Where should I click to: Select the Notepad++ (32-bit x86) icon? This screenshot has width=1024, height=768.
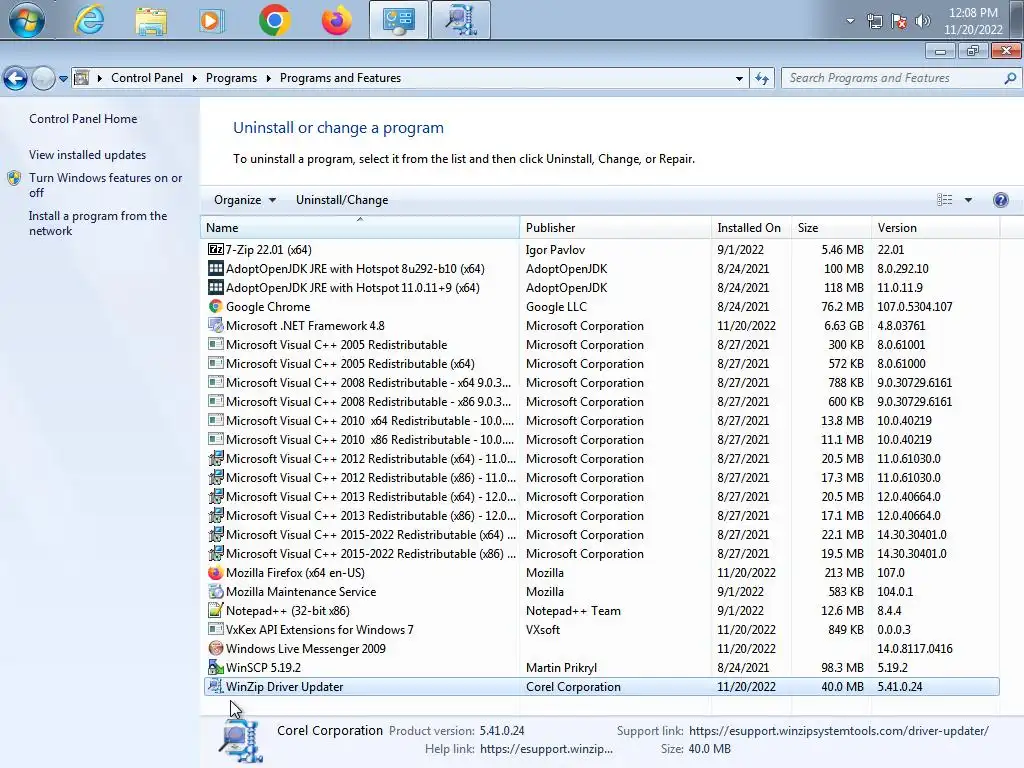point(216,611)
